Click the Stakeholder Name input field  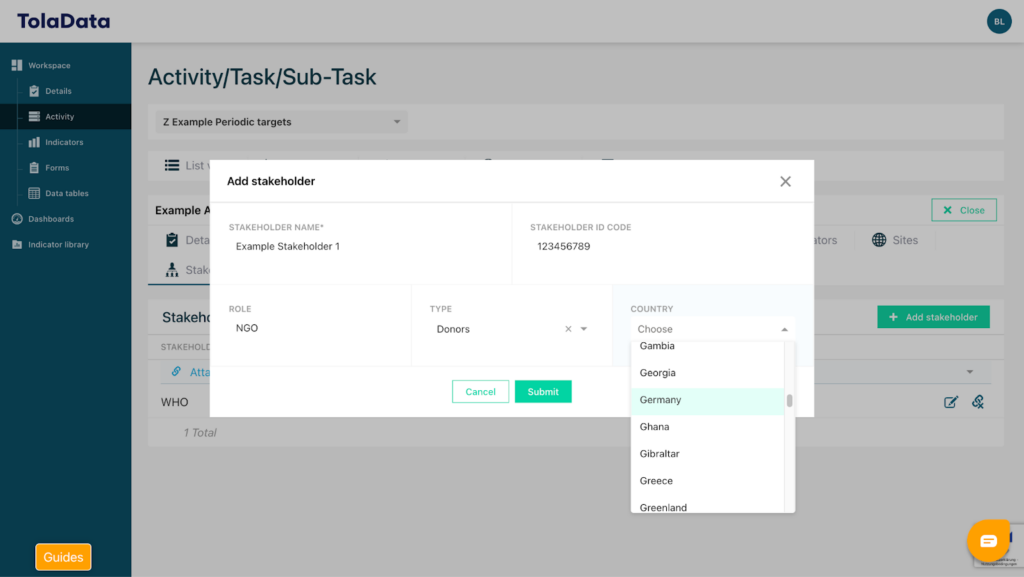[x=360, y=246]
